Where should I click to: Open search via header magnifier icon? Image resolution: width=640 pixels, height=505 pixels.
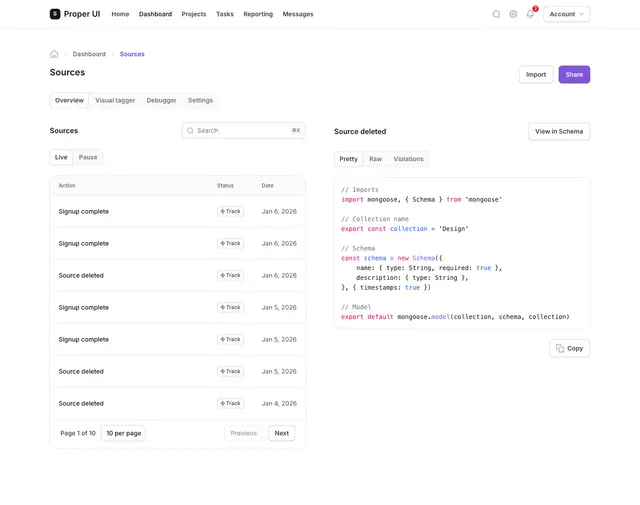coord(496,14)
